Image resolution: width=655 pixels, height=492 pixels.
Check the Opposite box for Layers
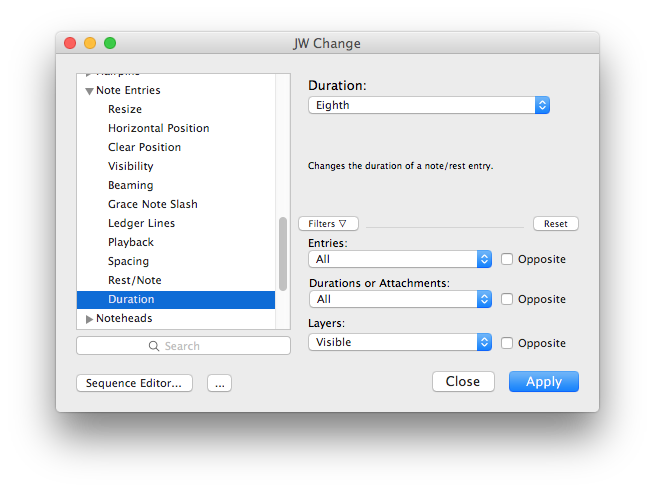[508, 343]
